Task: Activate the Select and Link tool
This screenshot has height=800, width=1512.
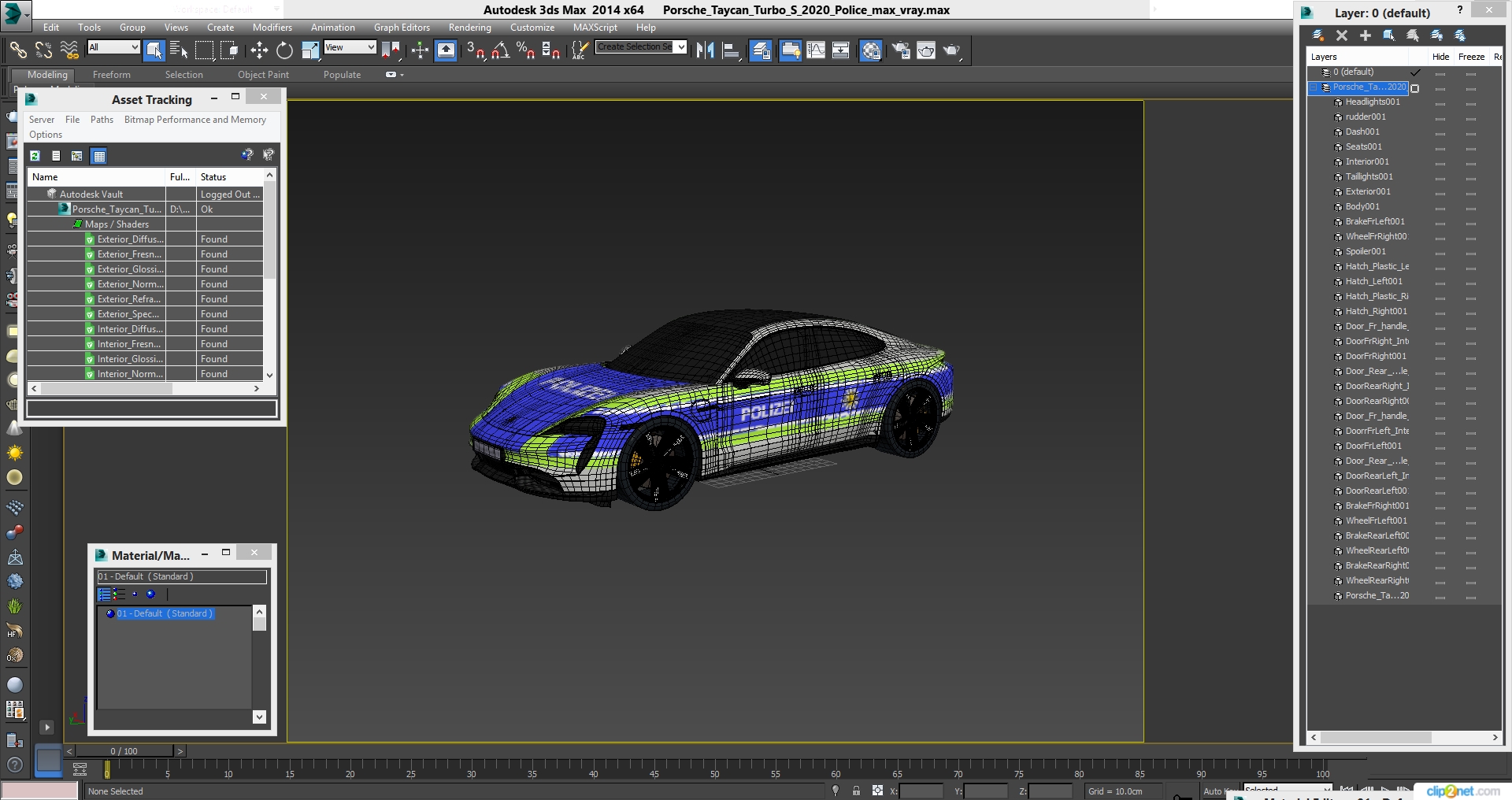Action: coord(17,50)
